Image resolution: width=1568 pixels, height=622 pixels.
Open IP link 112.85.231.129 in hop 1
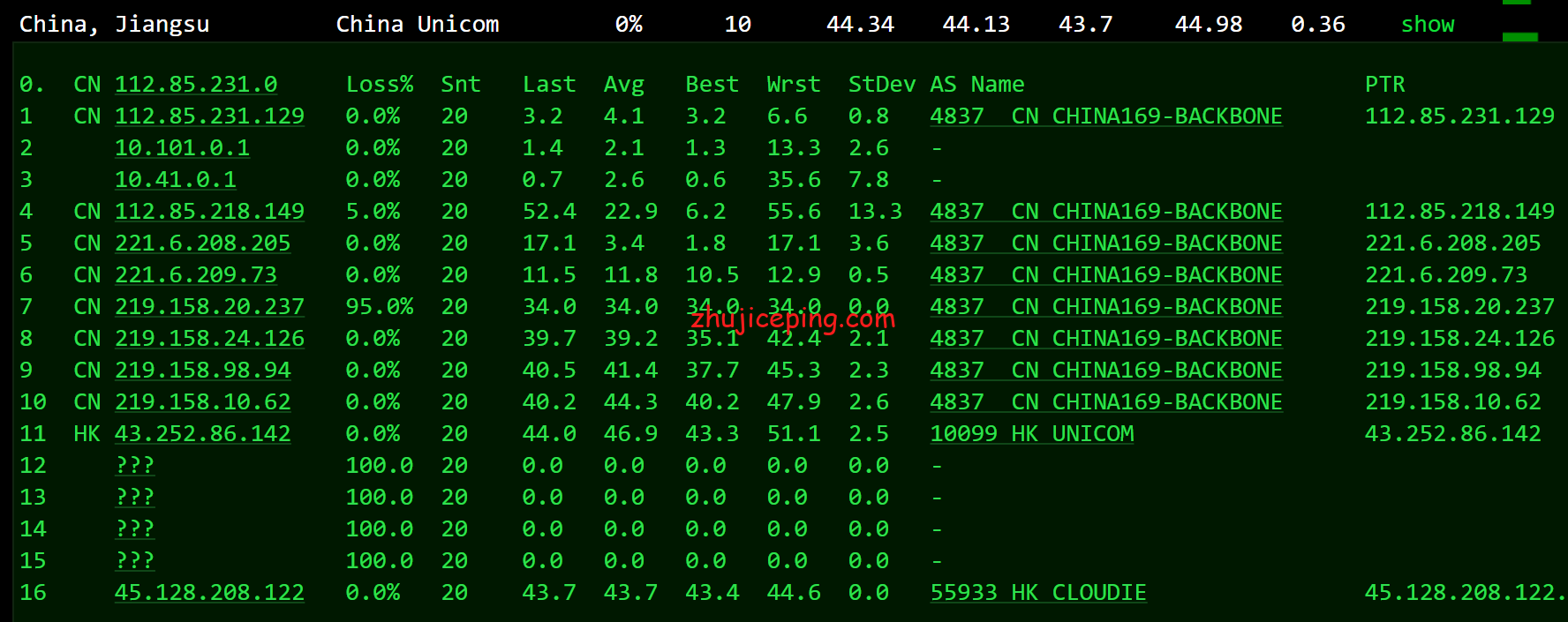point(209,116)
